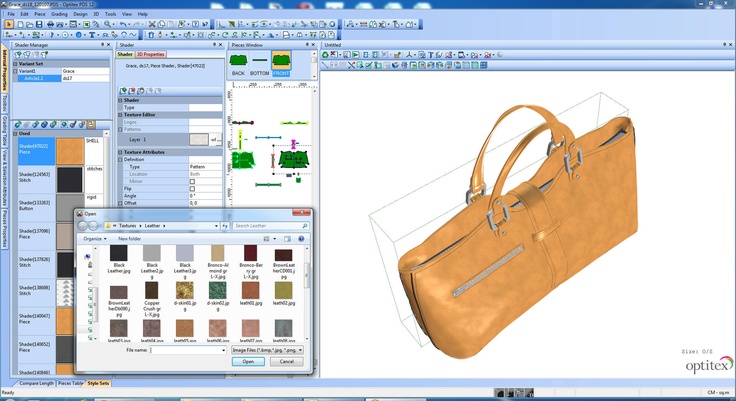Collapse the Used shaders group
The height and width of the screenshot is (401, 736).
point(15,133)
